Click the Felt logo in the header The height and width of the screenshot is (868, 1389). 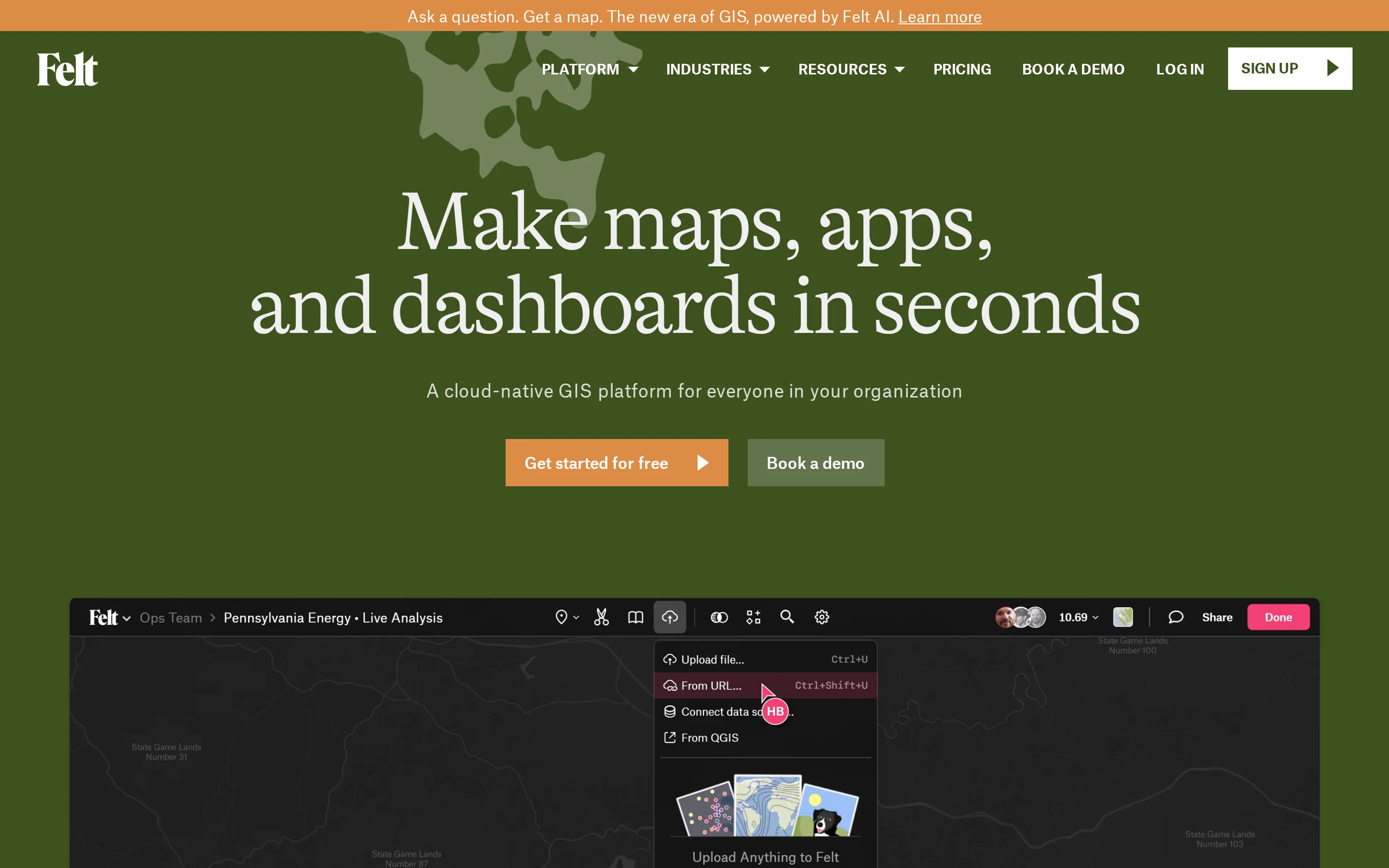point(68,69)
